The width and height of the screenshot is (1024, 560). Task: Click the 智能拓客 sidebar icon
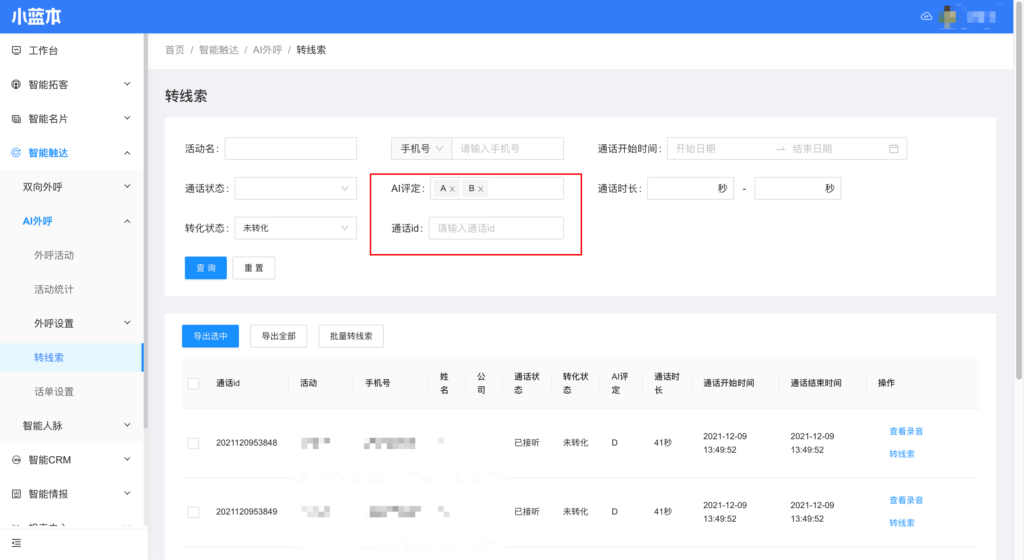tap(16, 85)
